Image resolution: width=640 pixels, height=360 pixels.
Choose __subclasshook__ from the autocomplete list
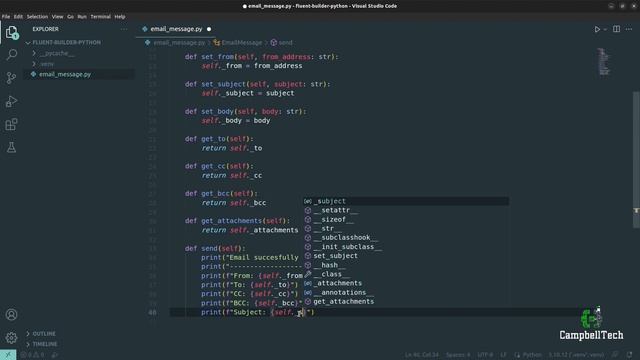406,238
